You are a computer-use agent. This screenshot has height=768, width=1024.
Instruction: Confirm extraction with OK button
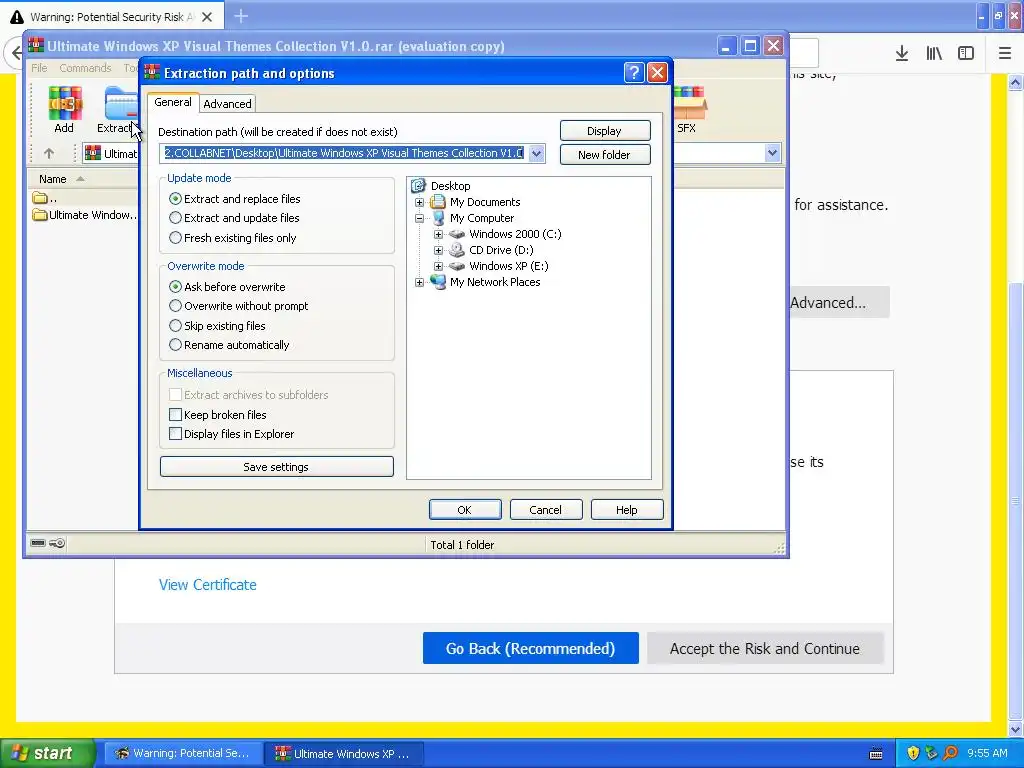[465, 510]
